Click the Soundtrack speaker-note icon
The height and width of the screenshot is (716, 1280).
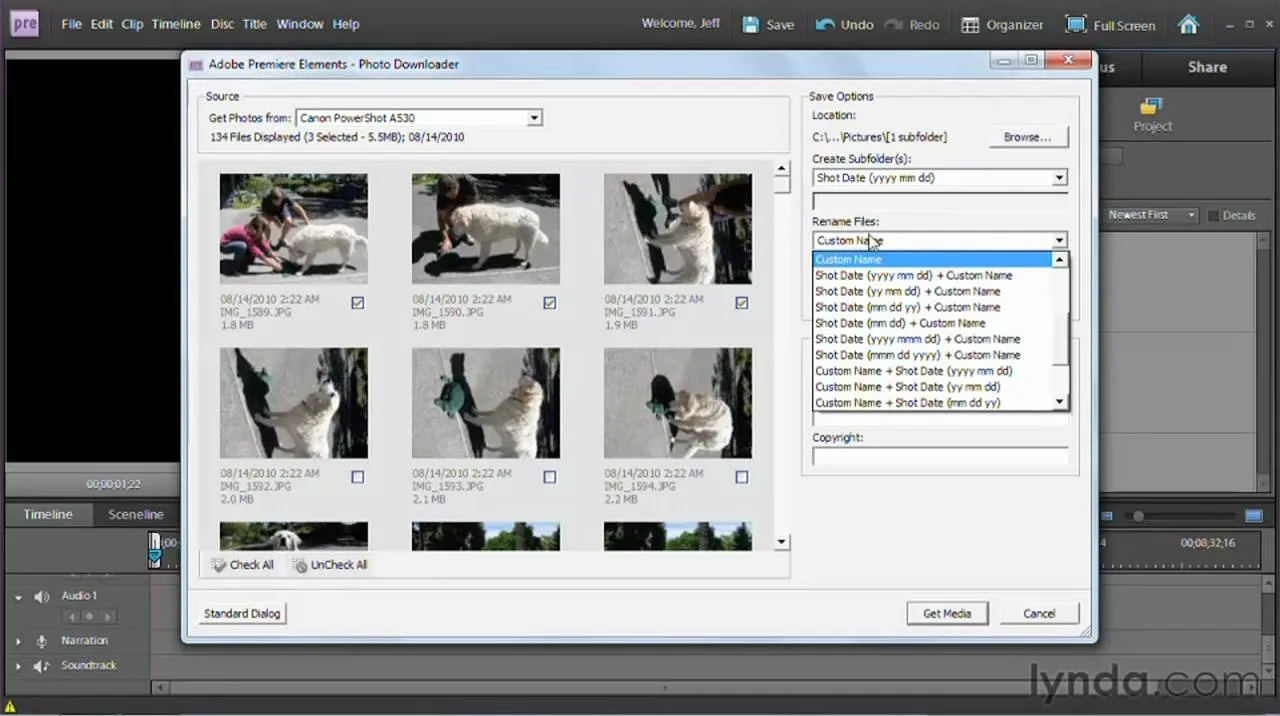(x=41, y=666)
